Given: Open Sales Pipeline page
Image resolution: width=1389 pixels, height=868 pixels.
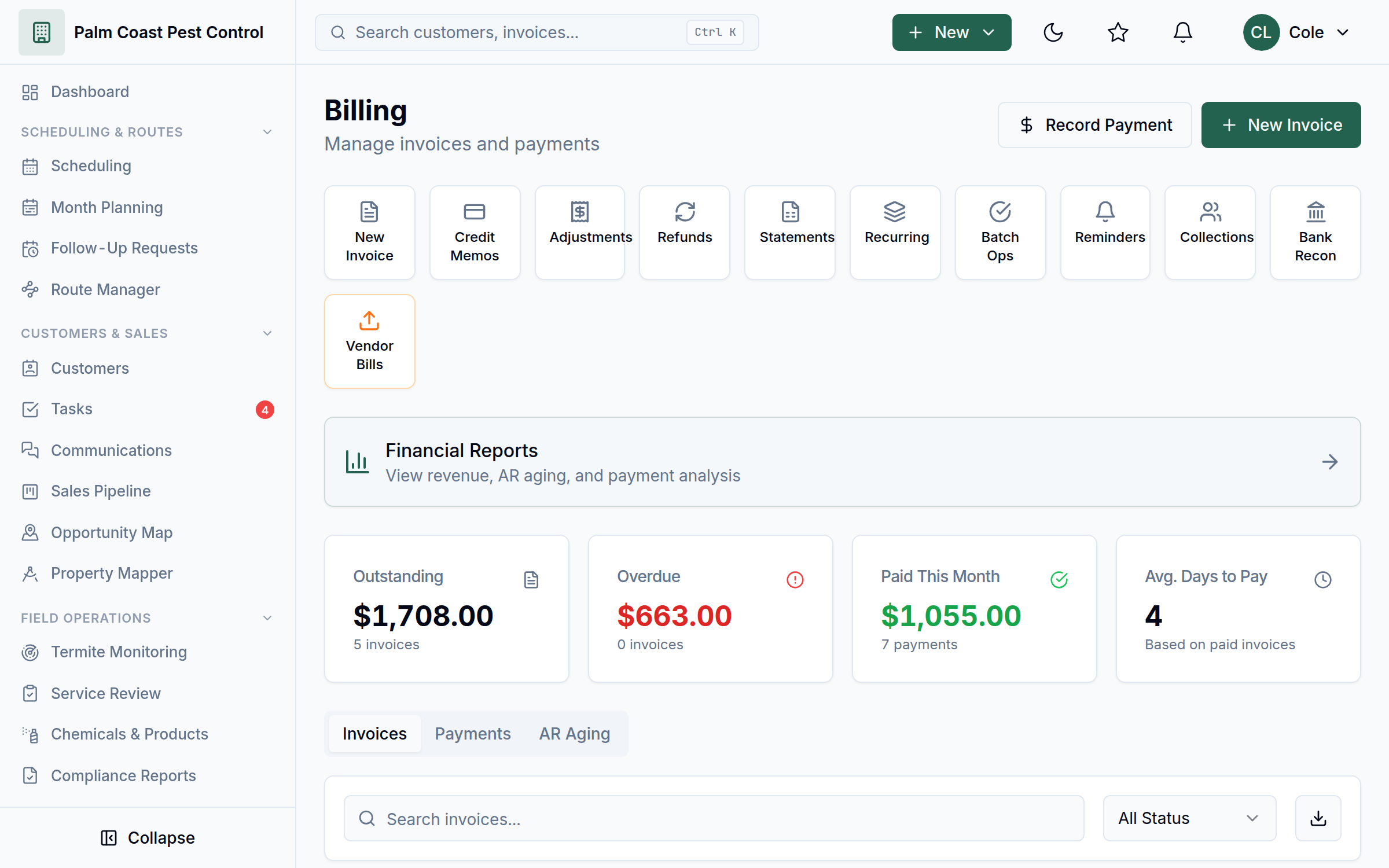Looking at the screenshot, I should 148,491.
